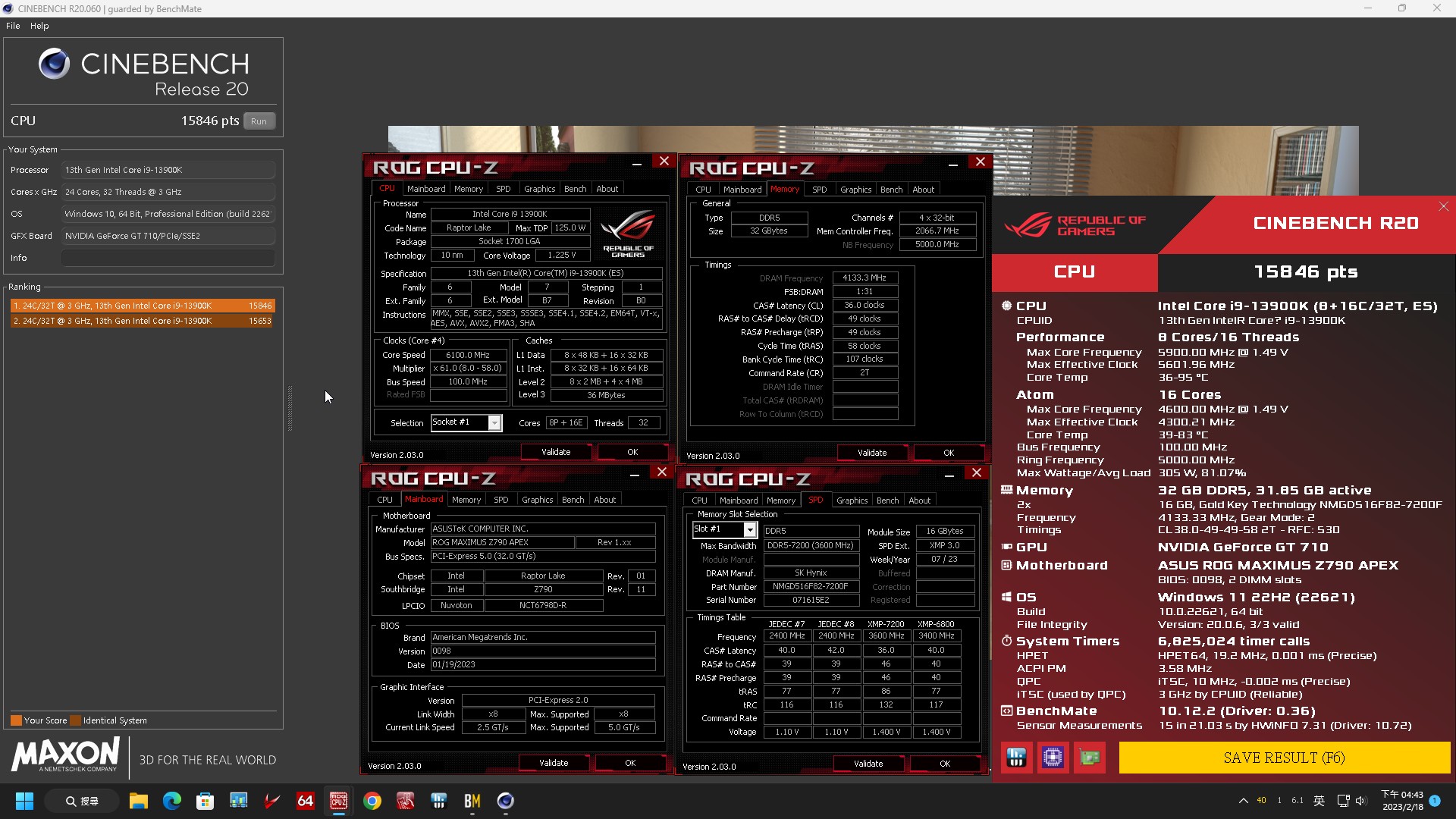Open Bench tab in SPD CPU-Z window
Image resolution: width=1456 pixels, height=819 pixels.
point(888,500)
